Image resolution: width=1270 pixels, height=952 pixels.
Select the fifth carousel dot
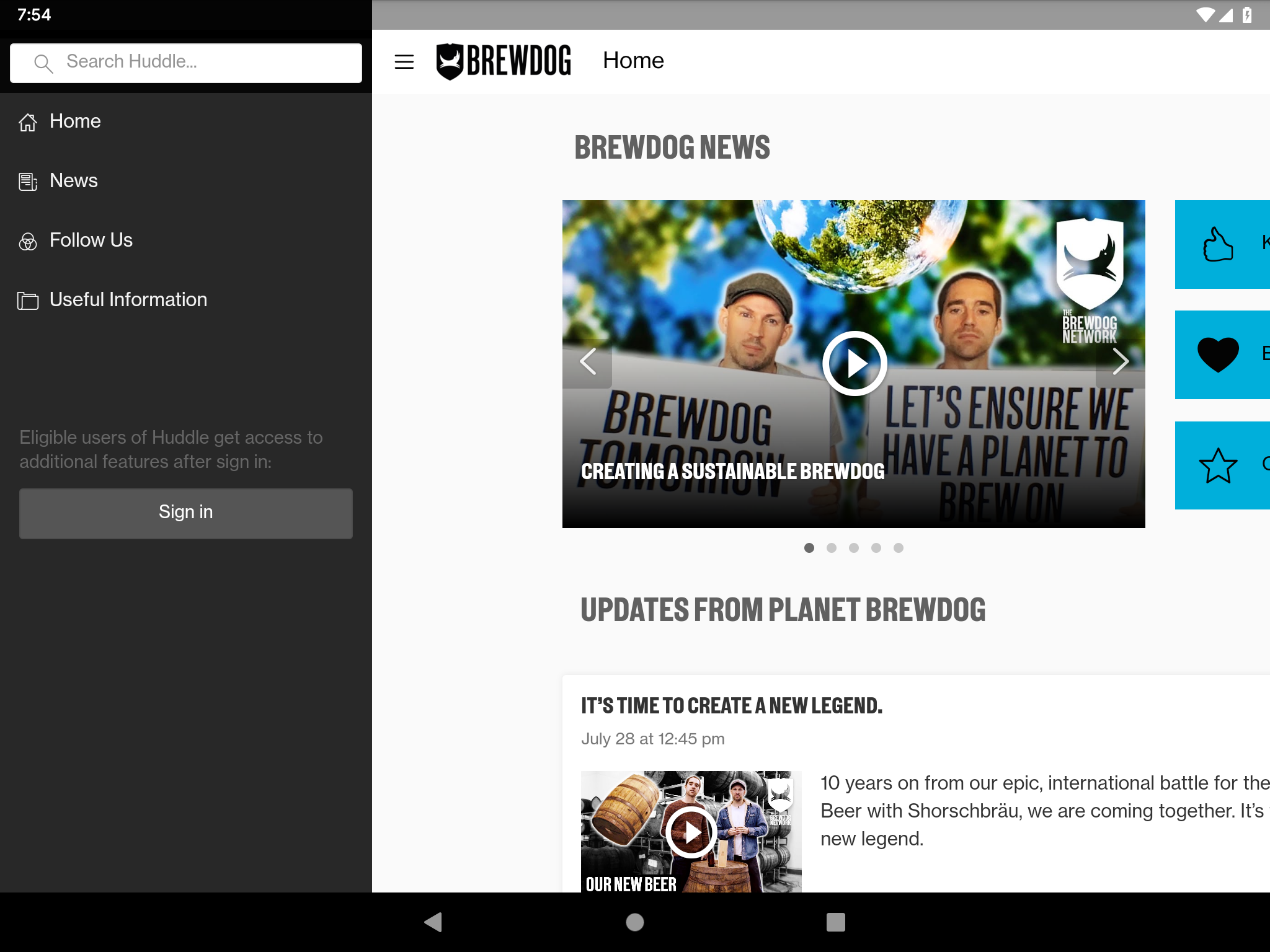click(899, 548)
